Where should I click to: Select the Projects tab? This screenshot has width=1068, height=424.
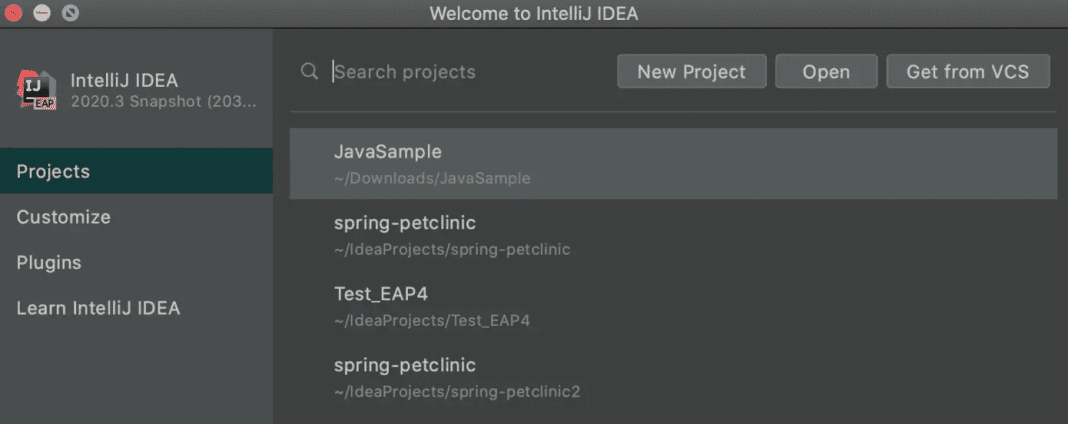click(x=136, y=171)
